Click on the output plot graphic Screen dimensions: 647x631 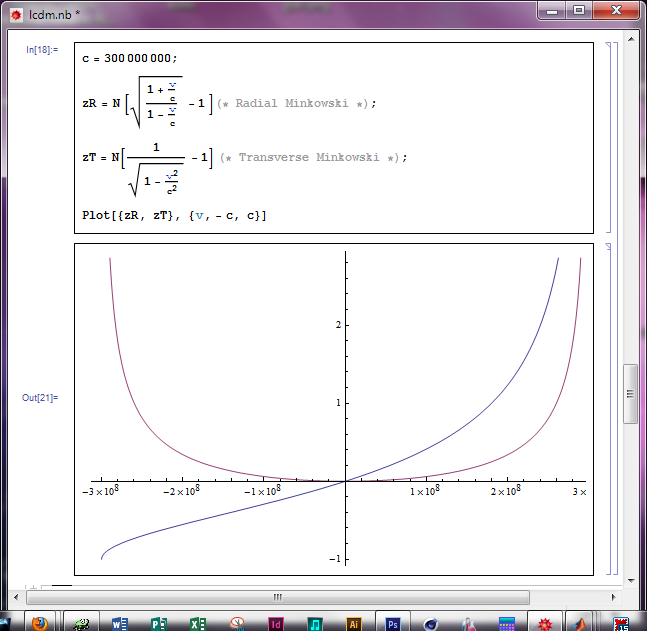click(340, 408)
